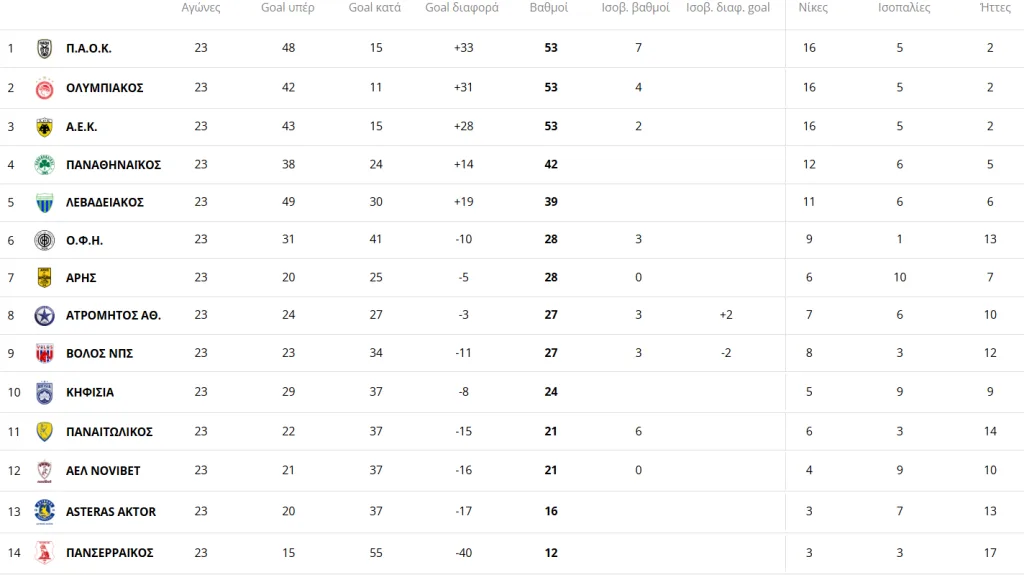Click the Π.Α.Ο.Κ. team crest icon
Screen dimensions: 1024x575
[44, 48]
